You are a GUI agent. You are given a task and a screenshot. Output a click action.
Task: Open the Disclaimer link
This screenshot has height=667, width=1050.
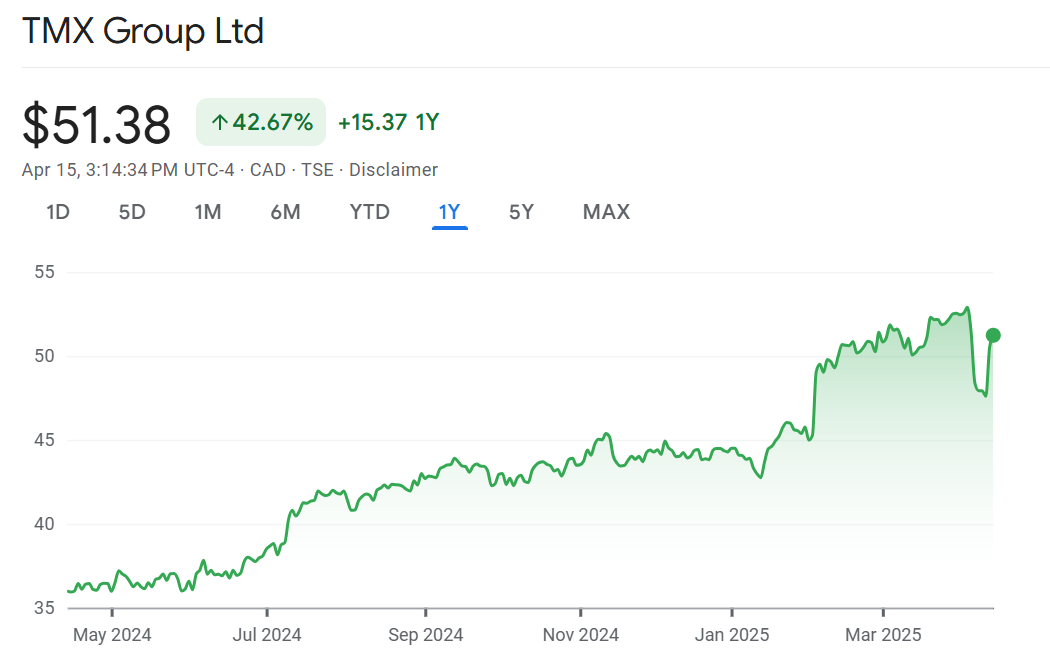pyautogui.click(x=393, y=170)
